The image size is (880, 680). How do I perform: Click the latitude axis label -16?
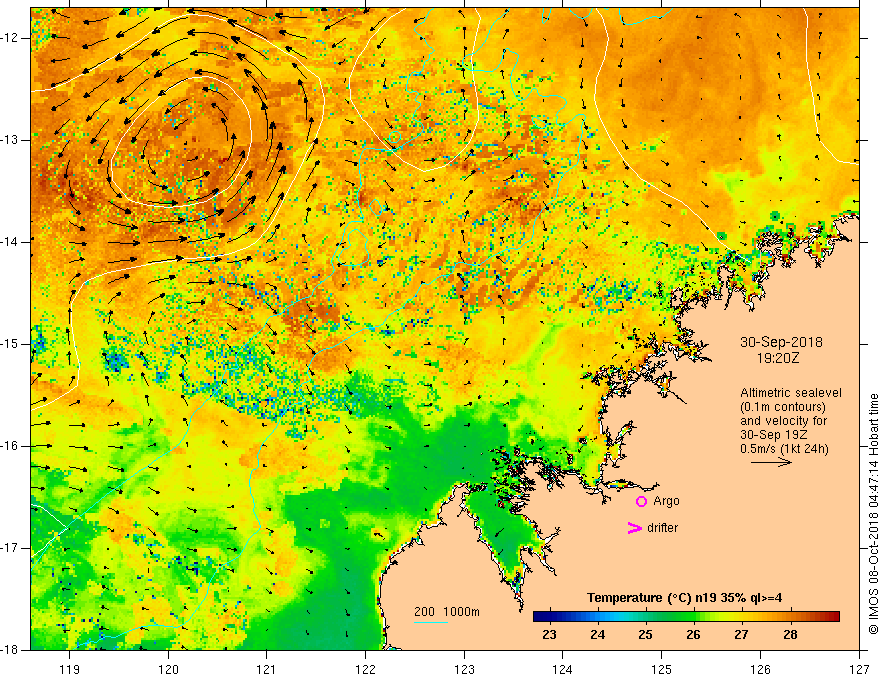(11, 447)
